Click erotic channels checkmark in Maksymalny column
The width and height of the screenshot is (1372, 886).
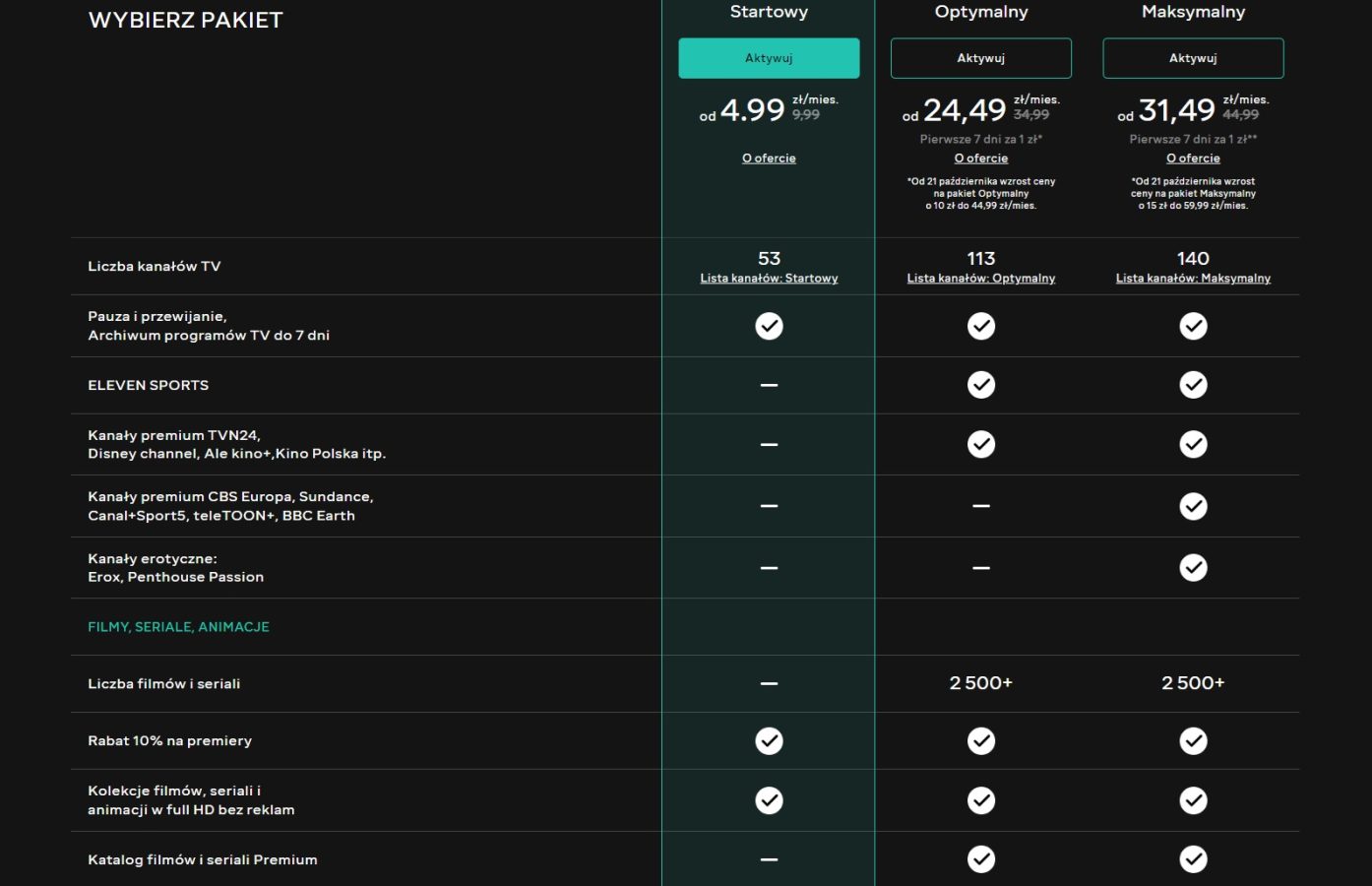(1193, 568)
